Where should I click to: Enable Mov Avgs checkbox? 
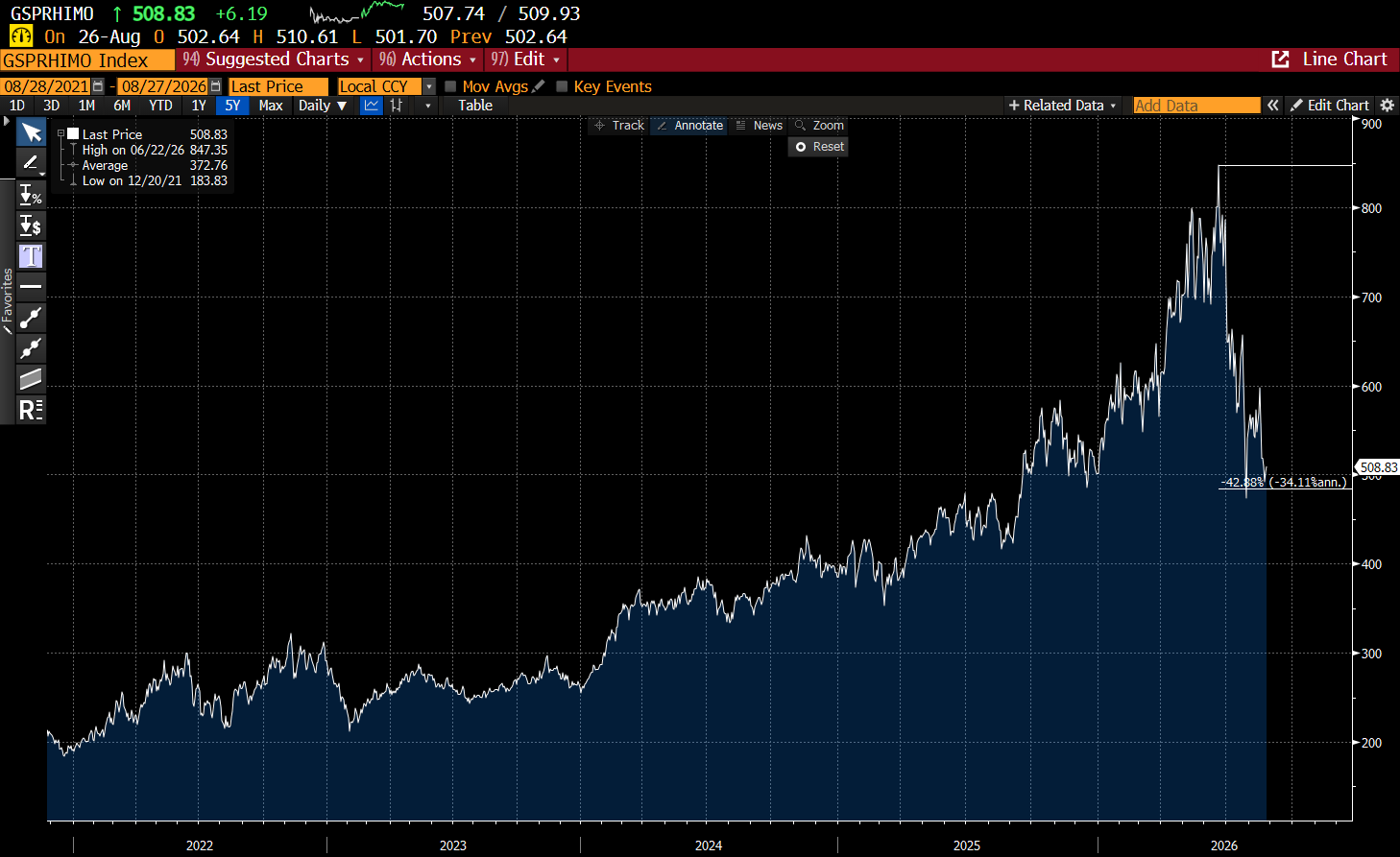(x=450, y=86)
